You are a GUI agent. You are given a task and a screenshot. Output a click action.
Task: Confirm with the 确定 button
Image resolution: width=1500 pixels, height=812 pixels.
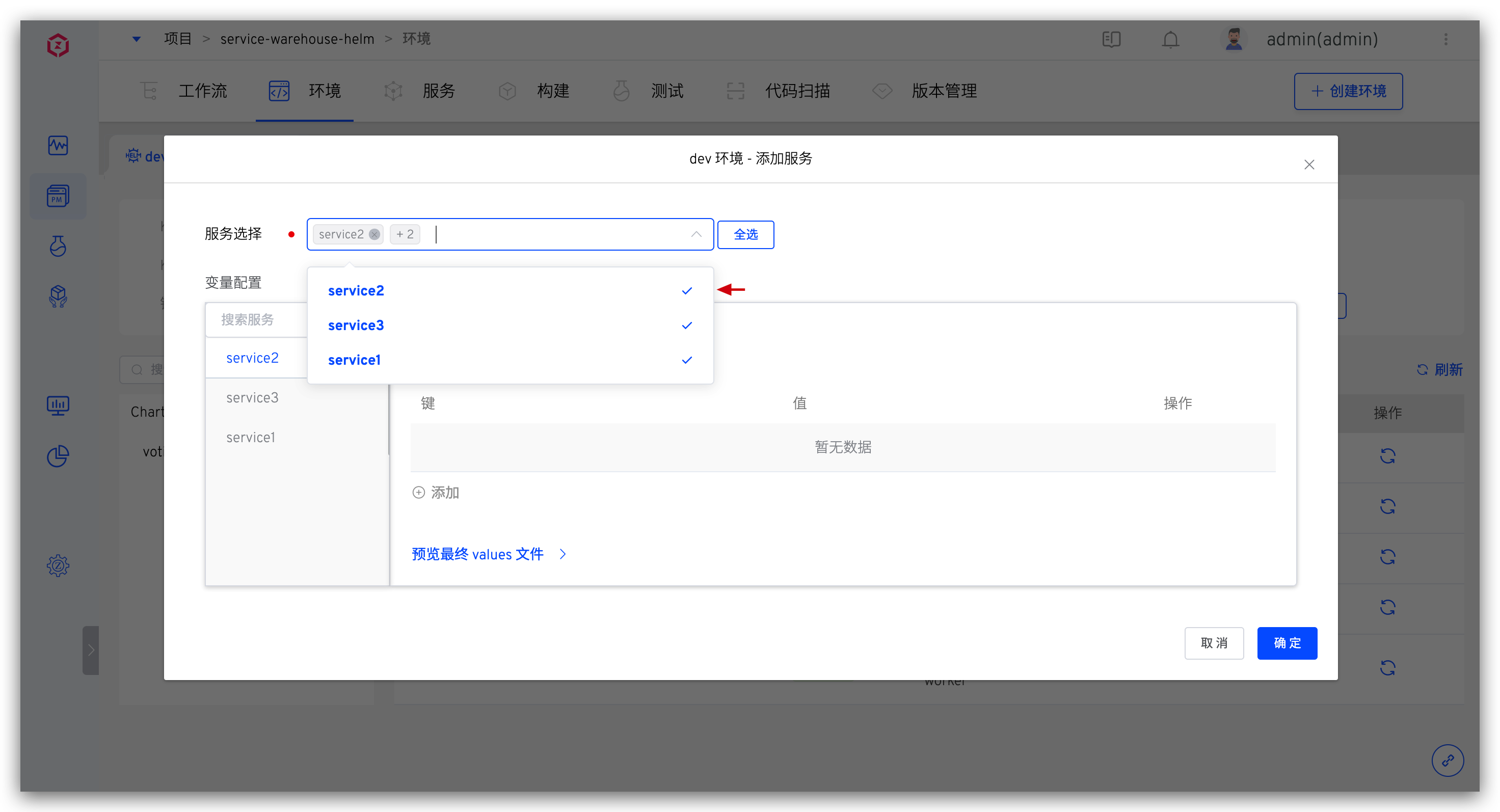pos(1287,642)
